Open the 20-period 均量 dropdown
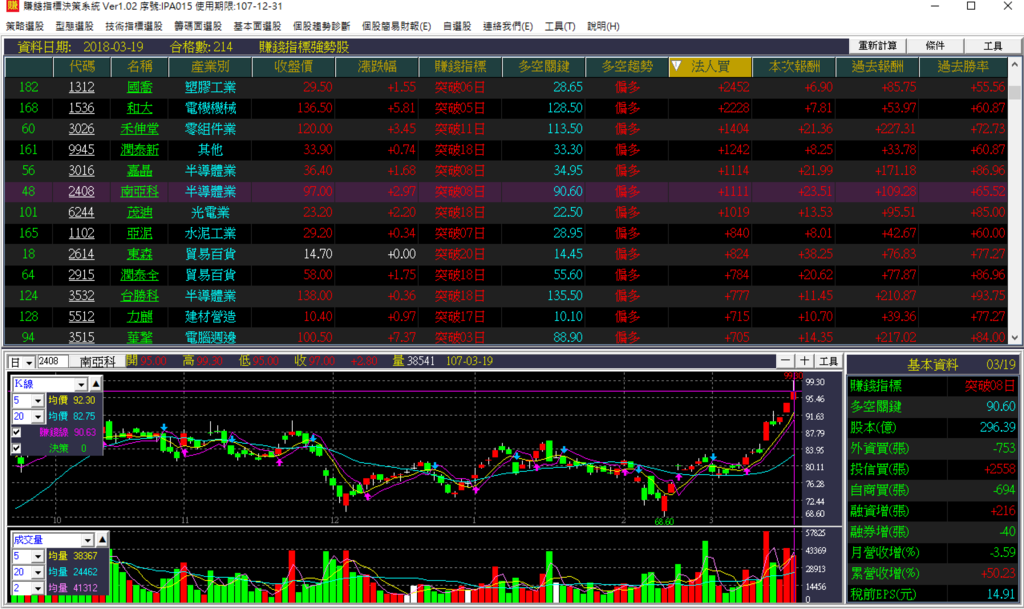The width and height of the screenshot is (1024, 609). (38, 572)
